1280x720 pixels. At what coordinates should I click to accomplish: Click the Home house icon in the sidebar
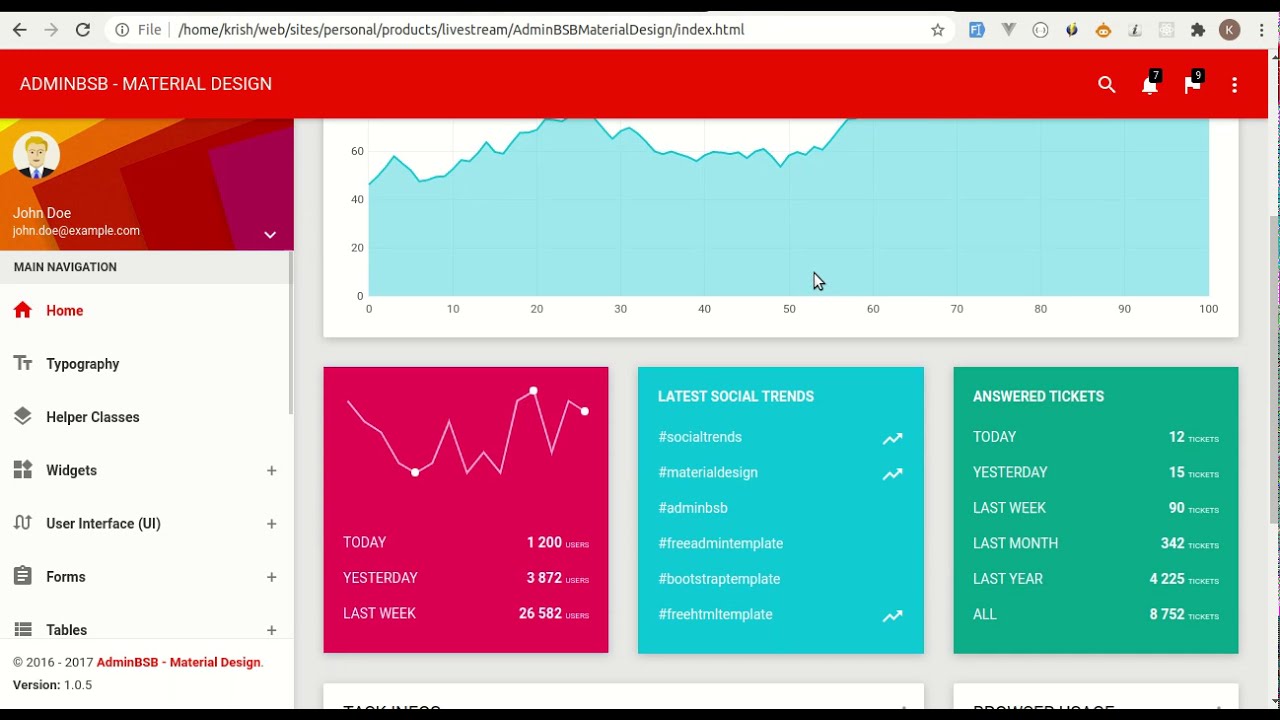(x=23, y=310)
